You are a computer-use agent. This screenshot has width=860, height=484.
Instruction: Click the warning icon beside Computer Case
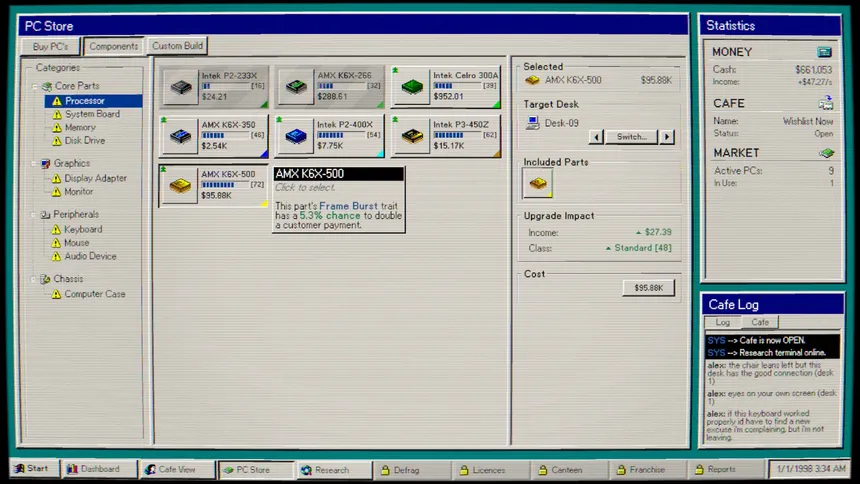(56, 294)
